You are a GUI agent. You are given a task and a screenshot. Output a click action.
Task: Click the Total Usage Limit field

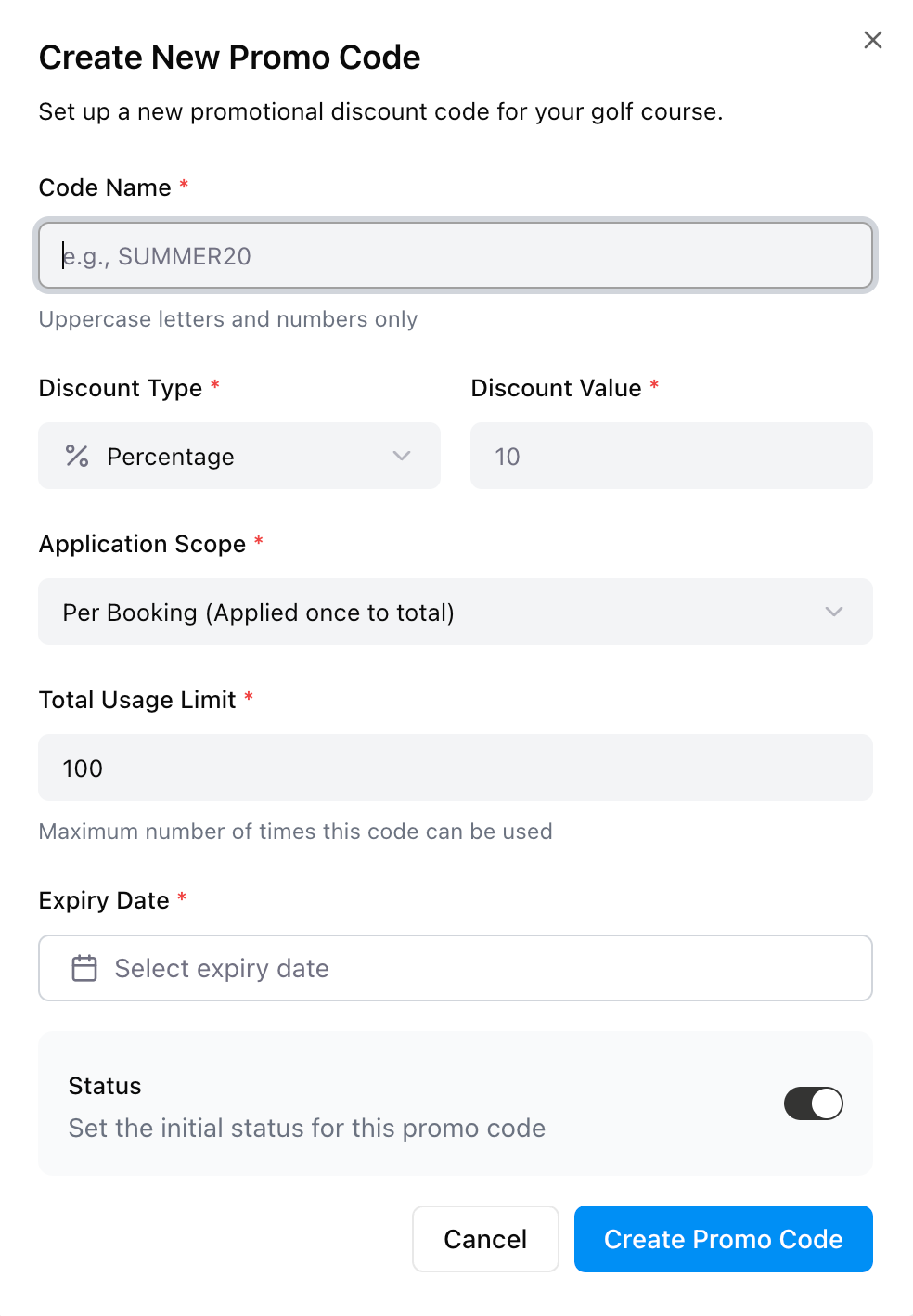coord(456,768)
